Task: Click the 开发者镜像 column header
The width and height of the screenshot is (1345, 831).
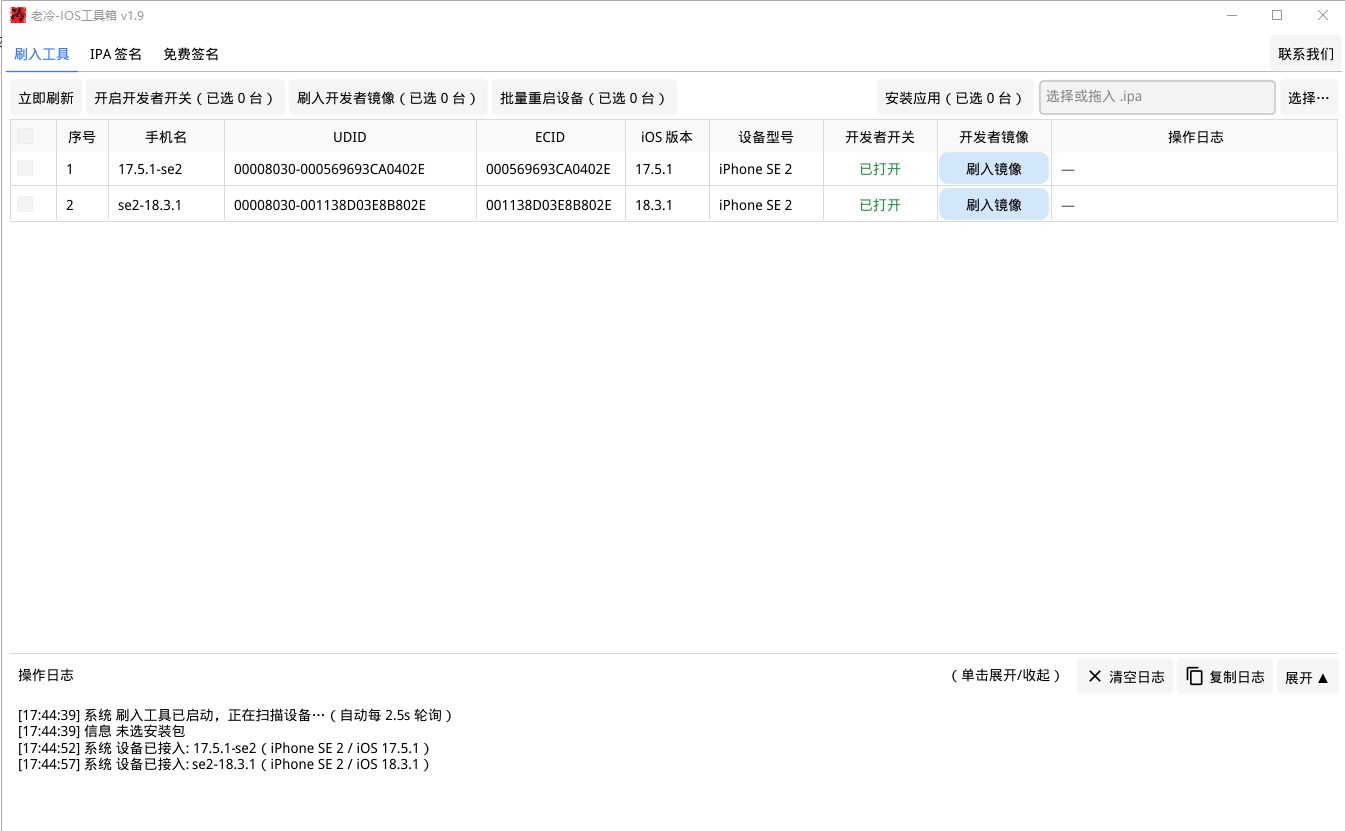Action: pos(994,137)
